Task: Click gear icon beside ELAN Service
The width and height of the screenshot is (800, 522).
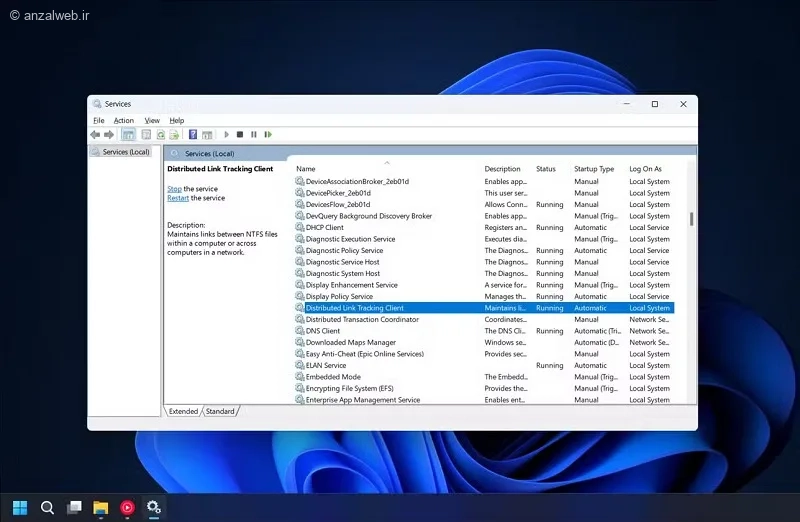Action: pyautogui.click(x=299, y=365)
